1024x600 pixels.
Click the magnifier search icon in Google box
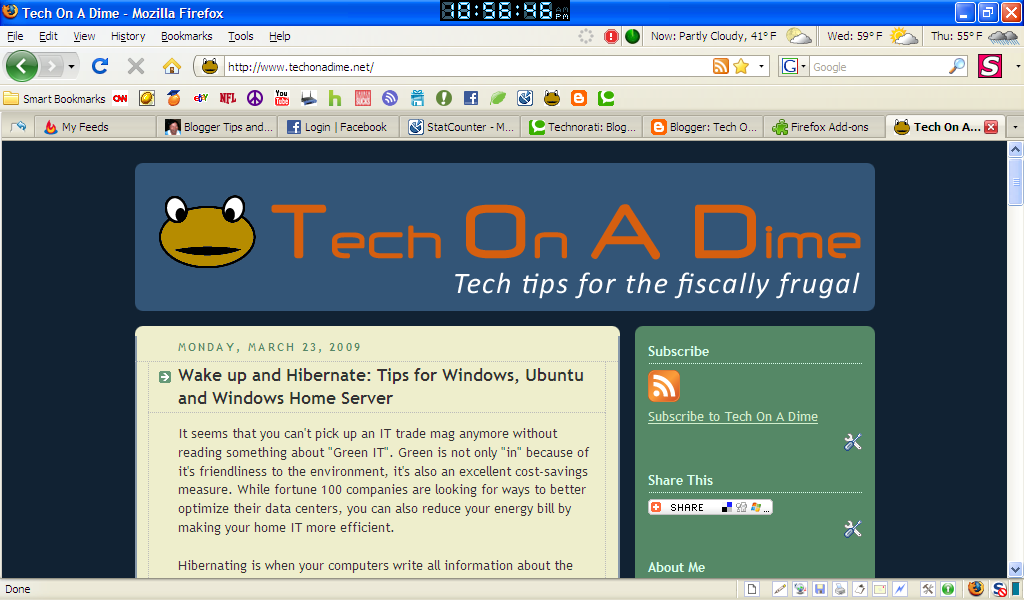[957, 66]
